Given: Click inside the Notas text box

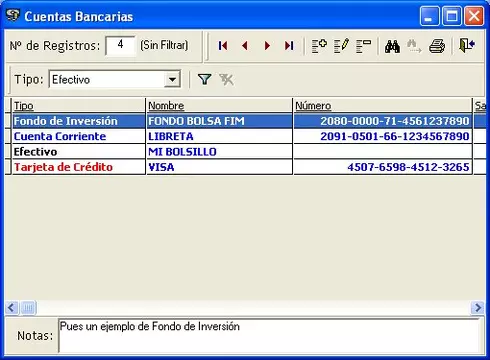Looking at the screenshot, I should [269, 335].
